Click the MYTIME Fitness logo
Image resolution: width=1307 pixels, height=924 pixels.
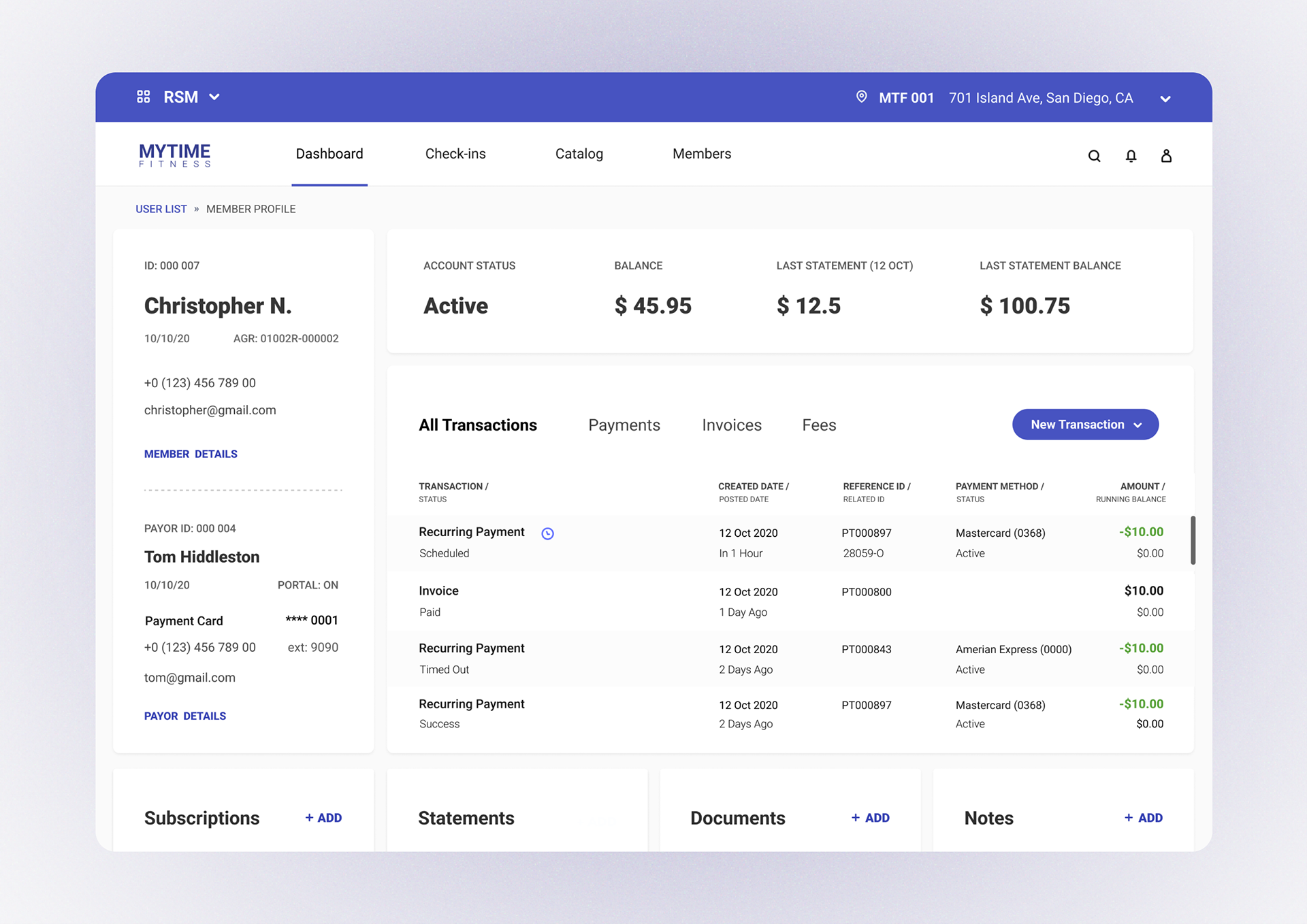coord(175,154)
